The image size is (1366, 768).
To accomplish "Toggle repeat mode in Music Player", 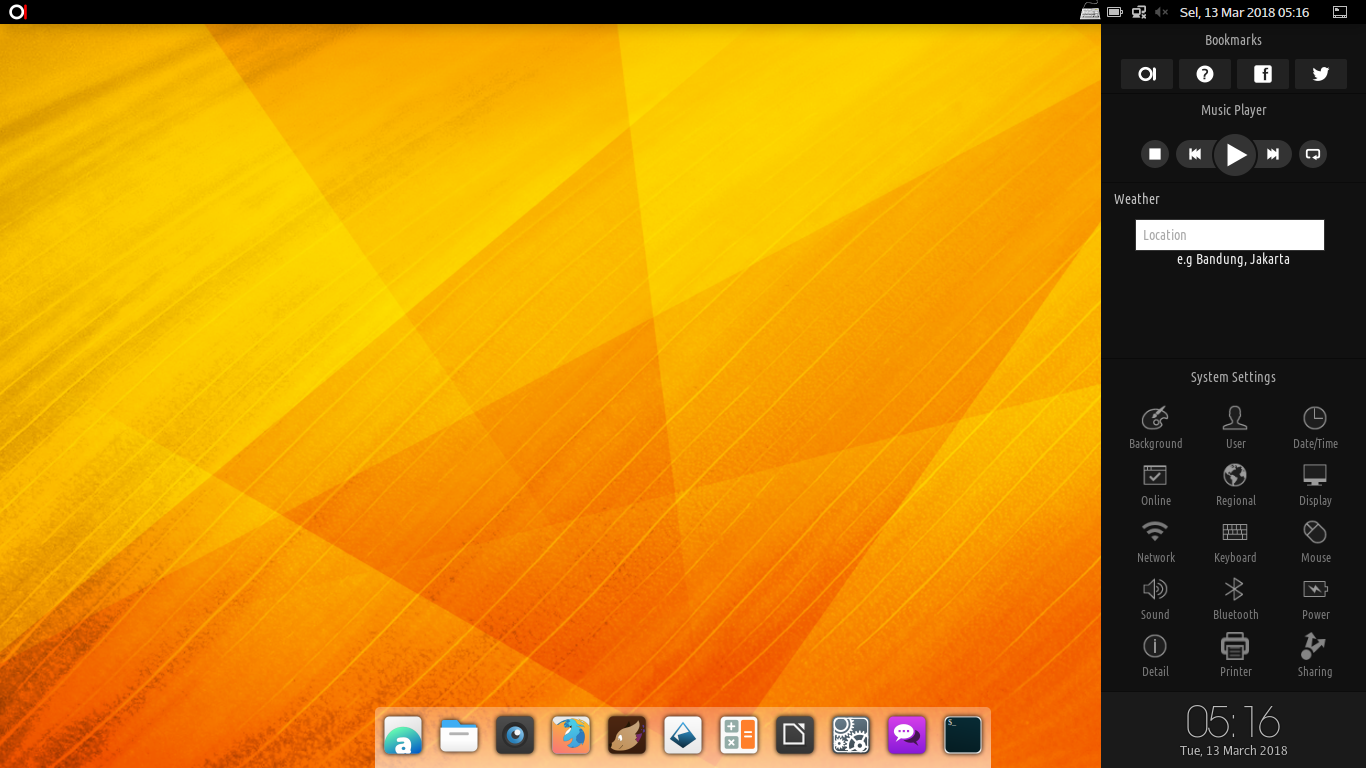I will (1313, 154).
